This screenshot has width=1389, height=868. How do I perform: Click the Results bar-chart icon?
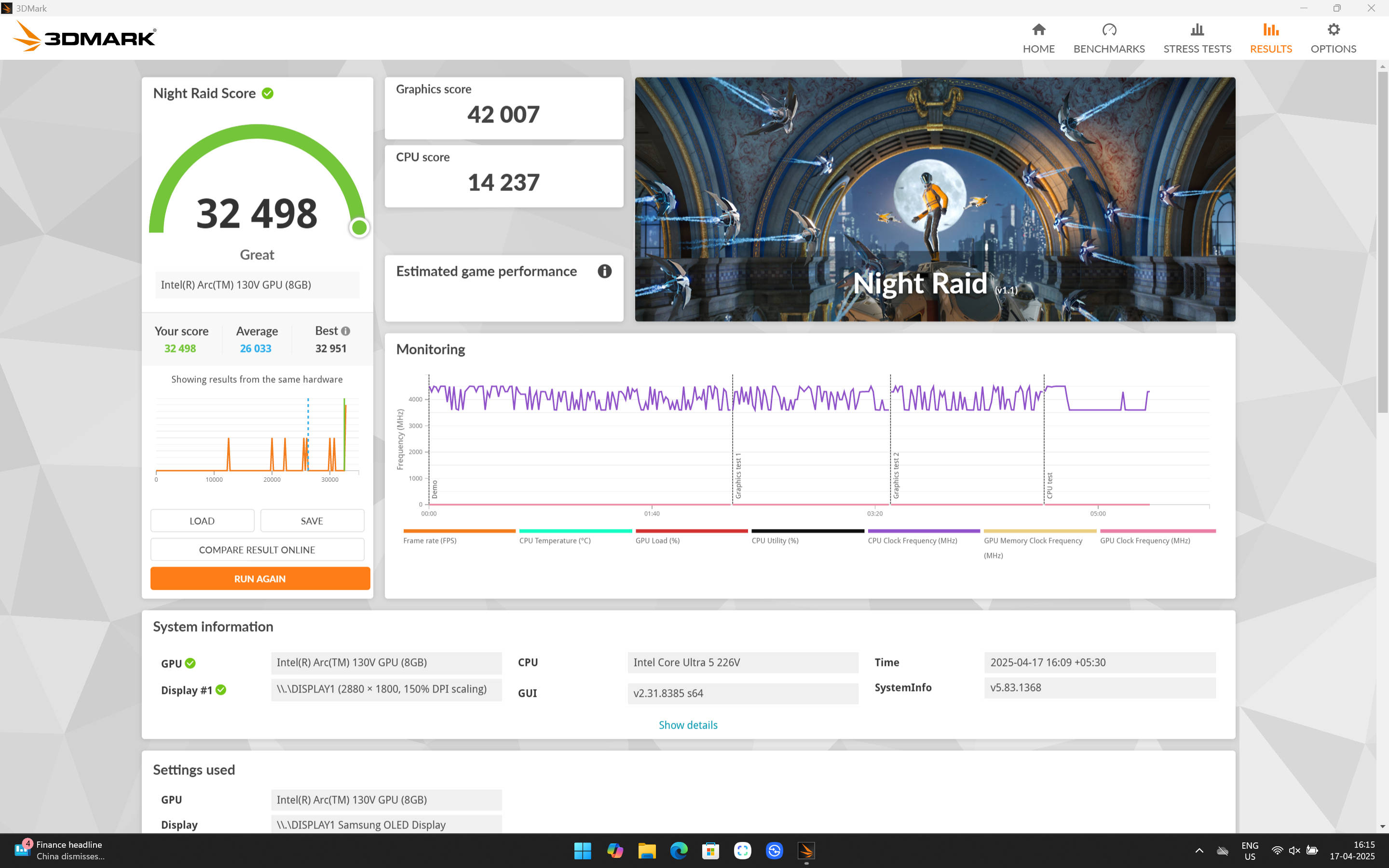pyautogui.click(x=1271, y=29)
